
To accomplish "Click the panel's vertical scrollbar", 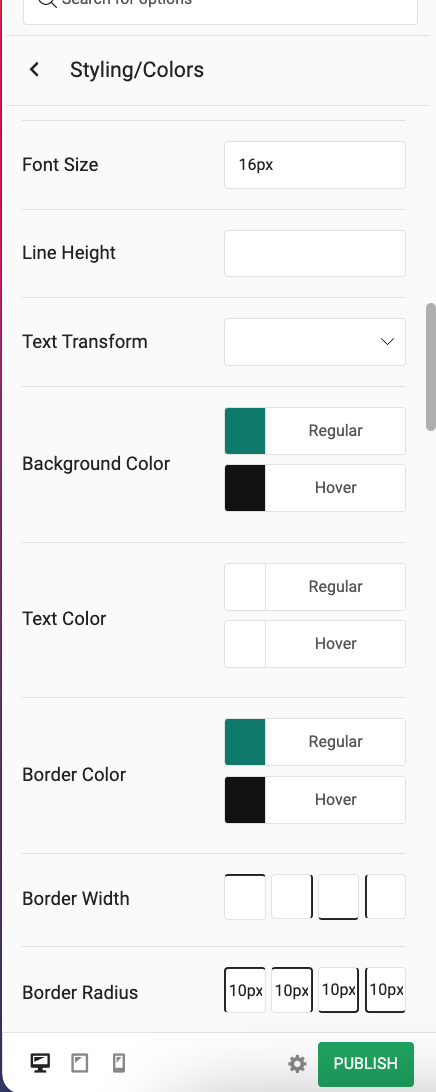I will [431, 367].
